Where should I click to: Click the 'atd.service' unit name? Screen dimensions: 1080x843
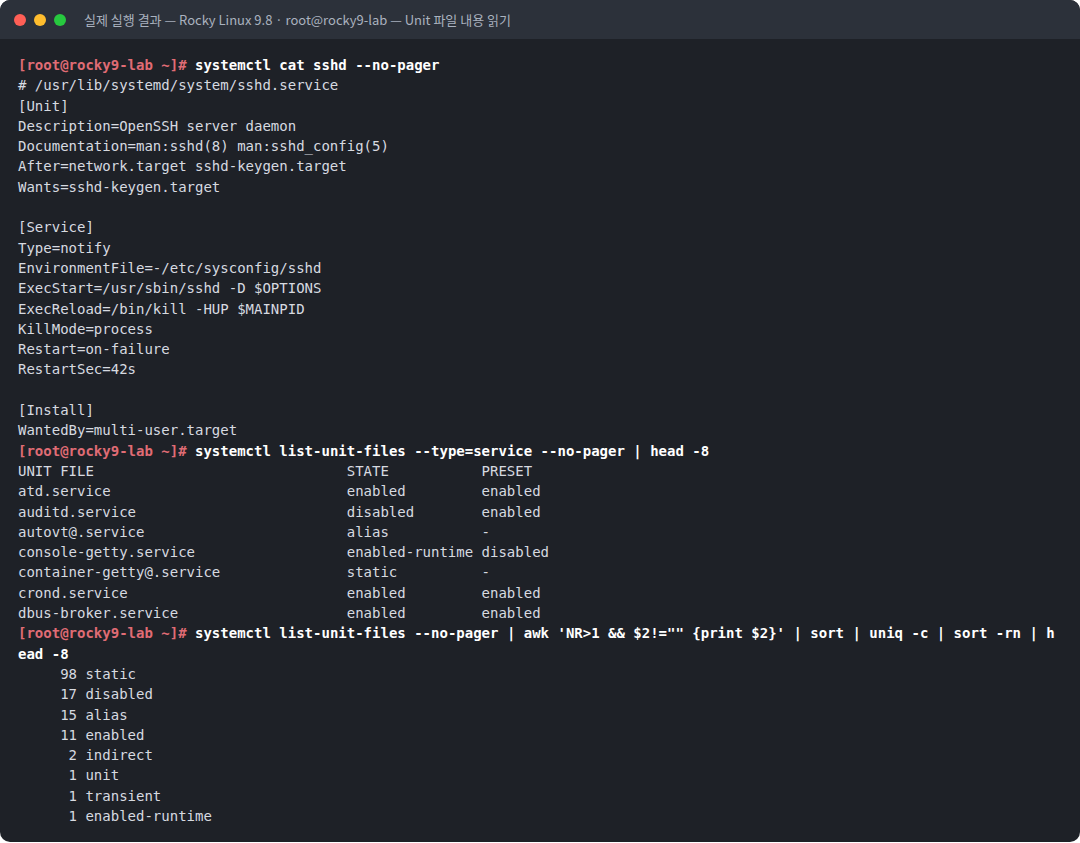[64, 491]
